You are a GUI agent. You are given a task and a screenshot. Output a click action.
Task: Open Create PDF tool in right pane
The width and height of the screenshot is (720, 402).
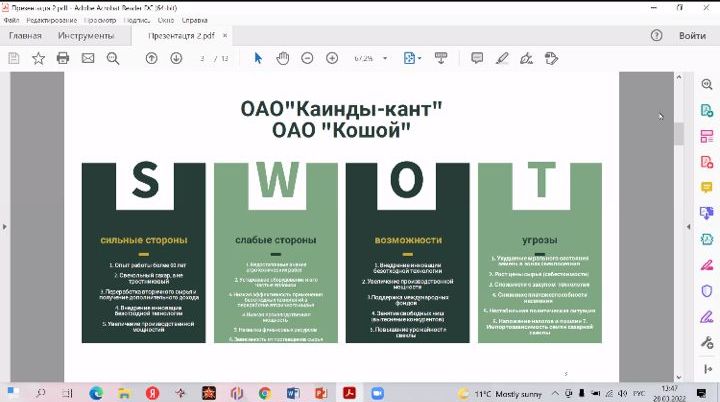[x=707, y=162]
